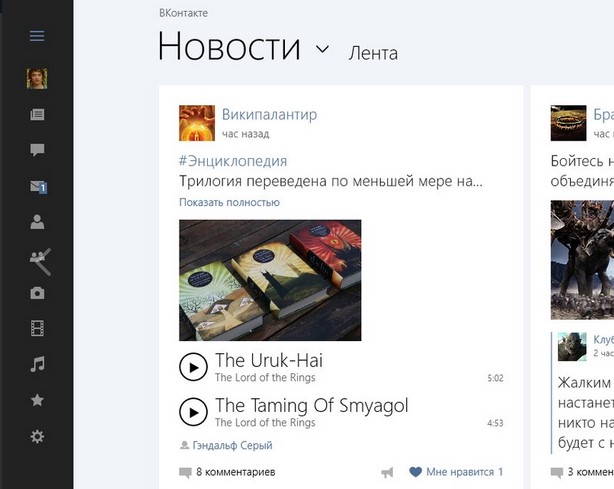This screenshot has height=489, width=614.
Task: Open the Википалантир group link
Action: [x=269, y=115]
